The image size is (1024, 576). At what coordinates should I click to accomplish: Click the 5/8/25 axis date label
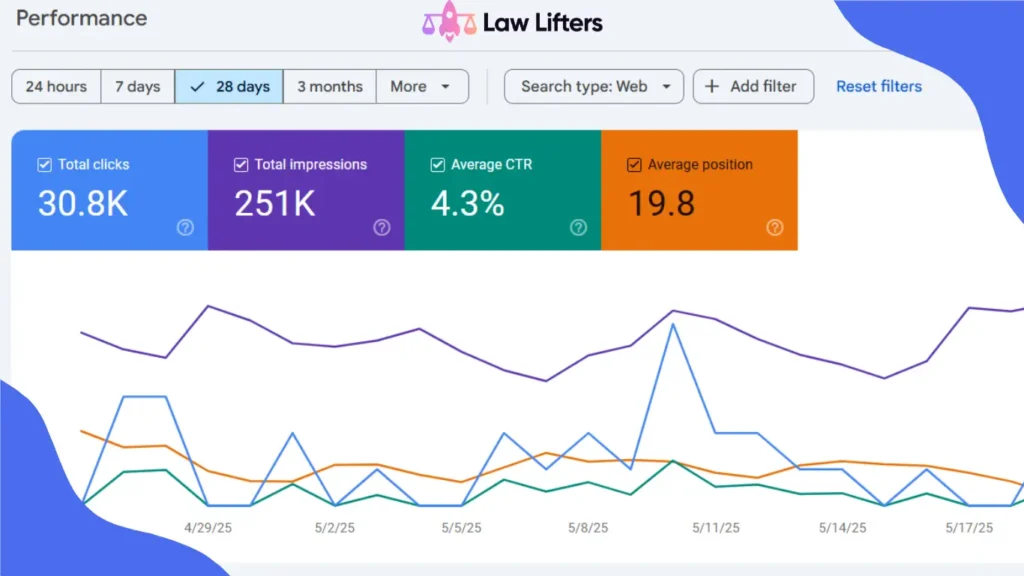click(588, 528)
